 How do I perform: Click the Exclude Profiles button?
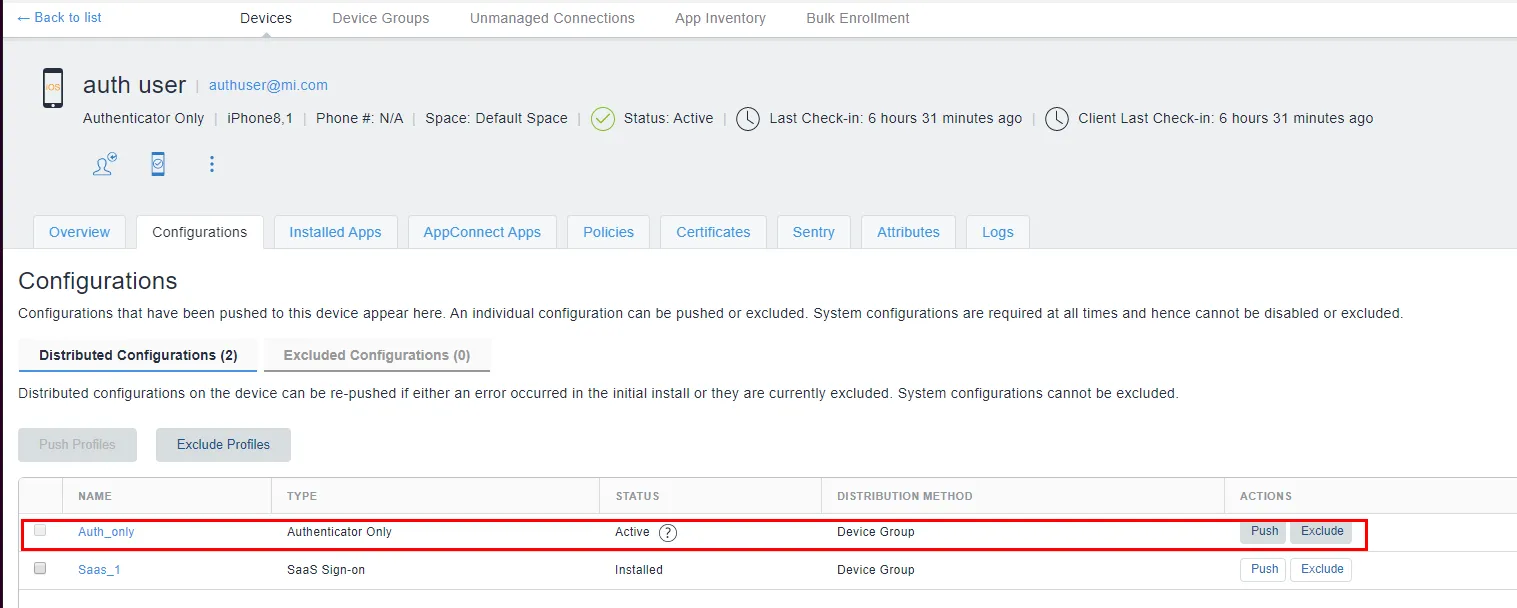tap(223, 445)
